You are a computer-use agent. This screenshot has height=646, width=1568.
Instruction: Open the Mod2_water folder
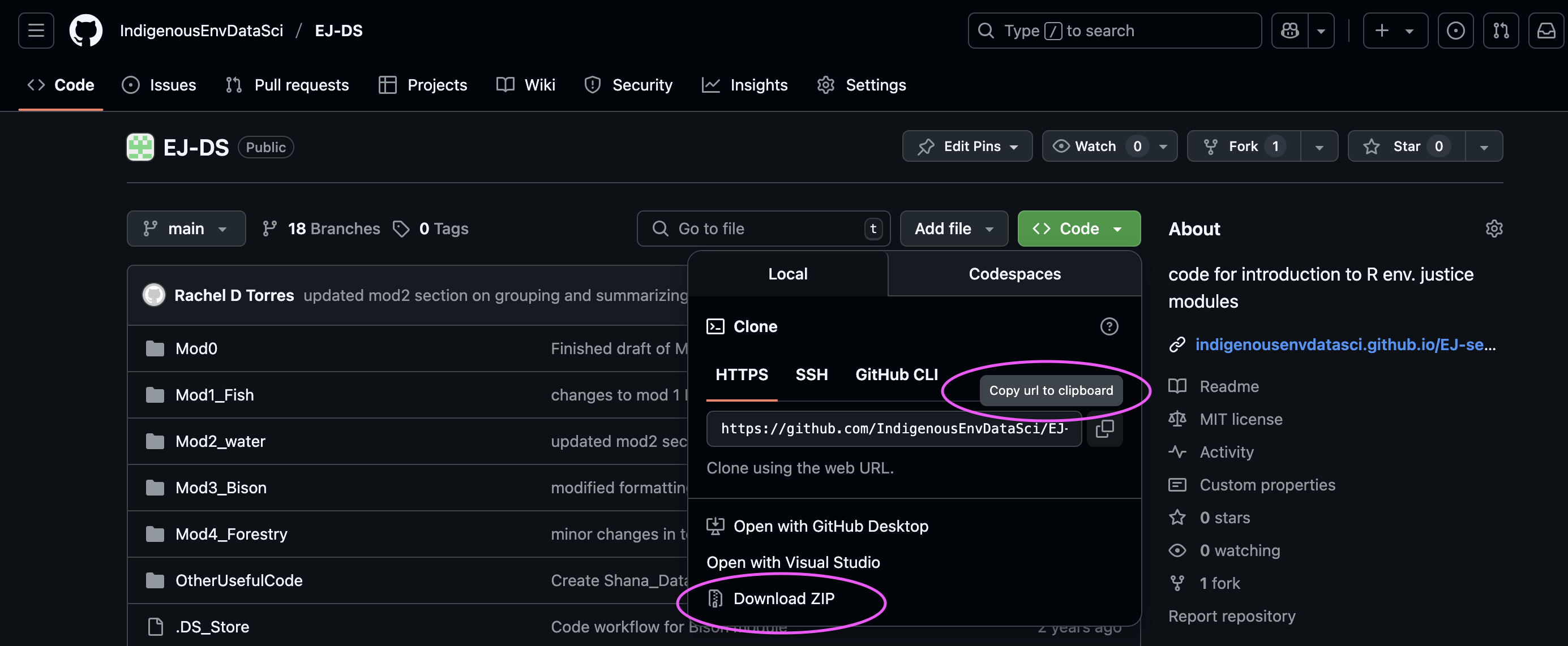click(x=220, y=441)
